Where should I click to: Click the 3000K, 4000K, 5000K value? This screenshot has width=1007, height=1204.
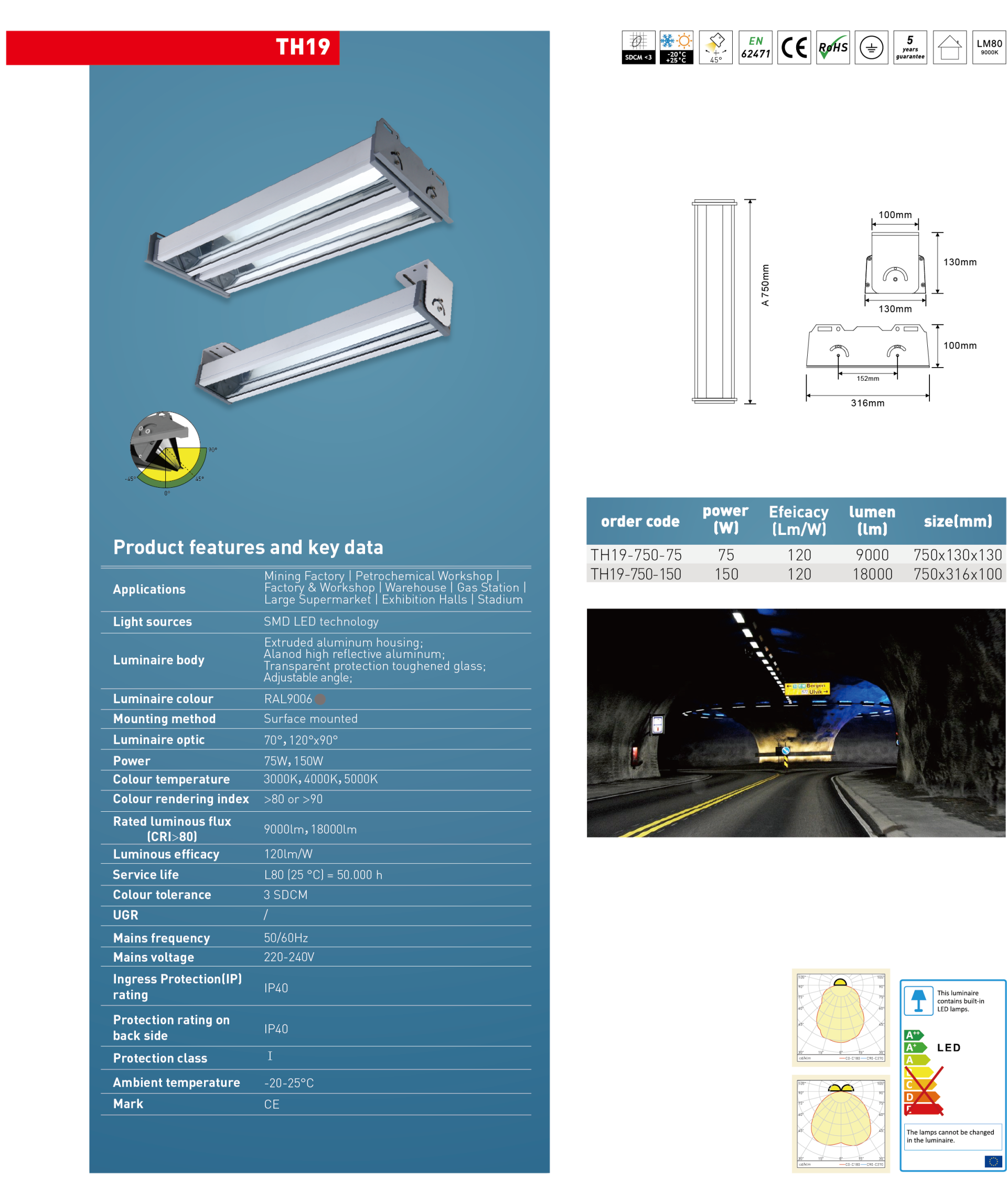pos(320,779)
